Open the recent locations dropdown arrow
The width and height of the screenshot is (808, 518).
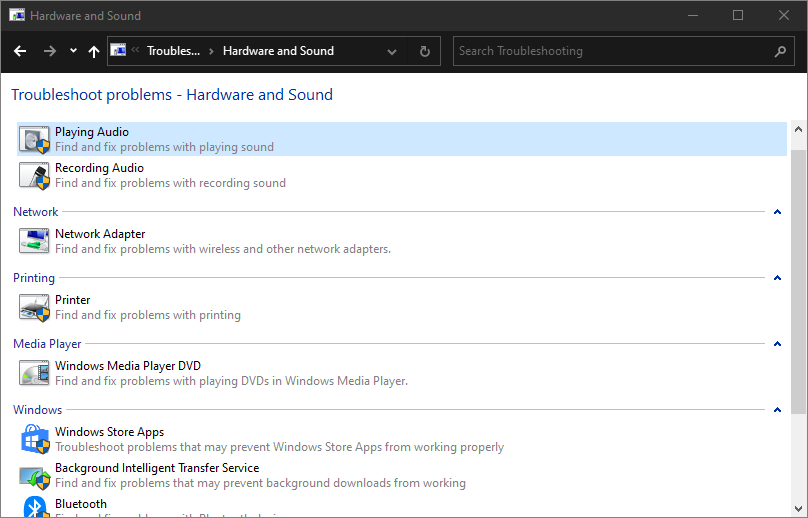click(73, 51)
